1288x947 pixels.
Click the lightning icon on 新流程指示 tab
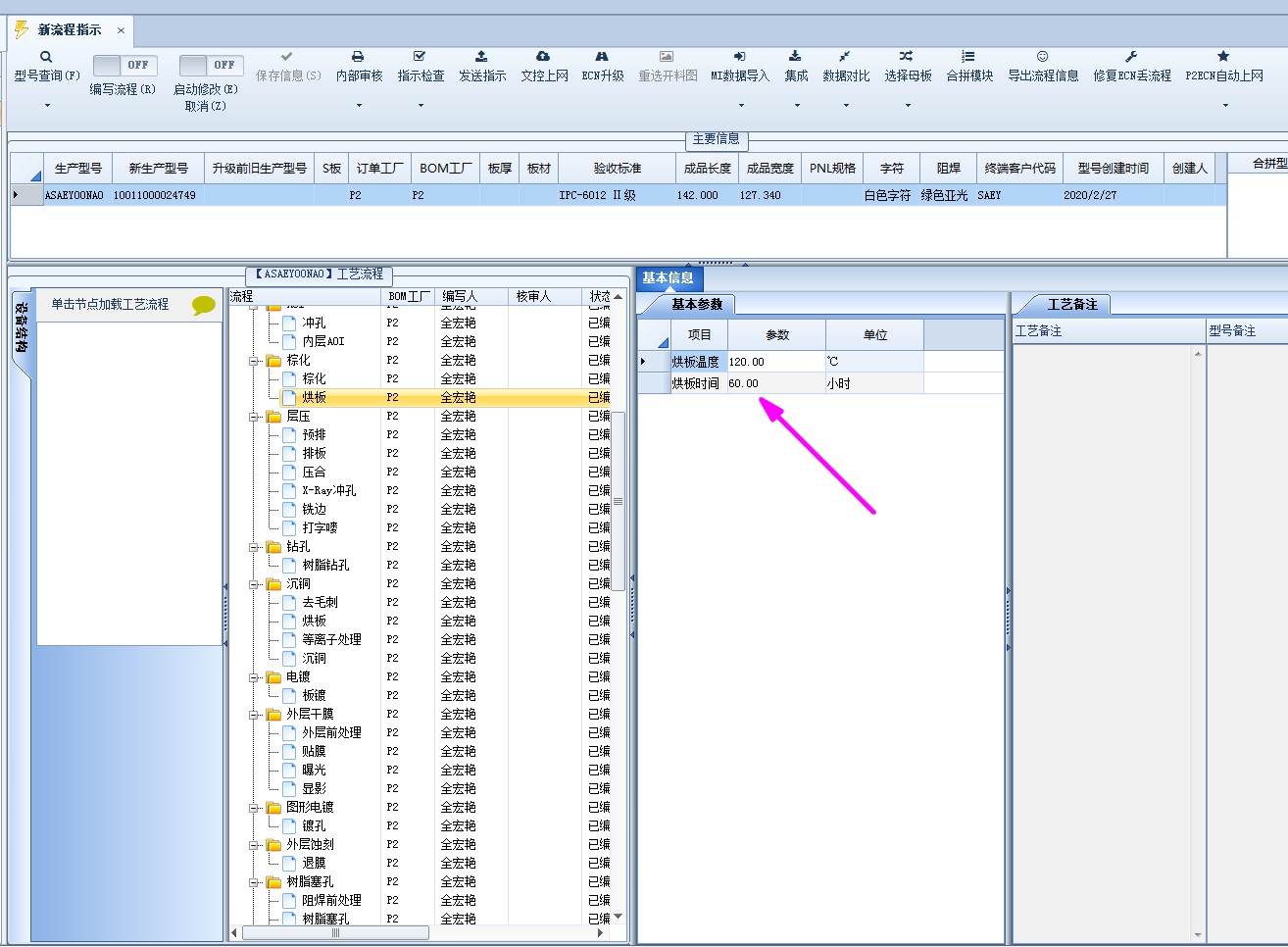(21, 30)
